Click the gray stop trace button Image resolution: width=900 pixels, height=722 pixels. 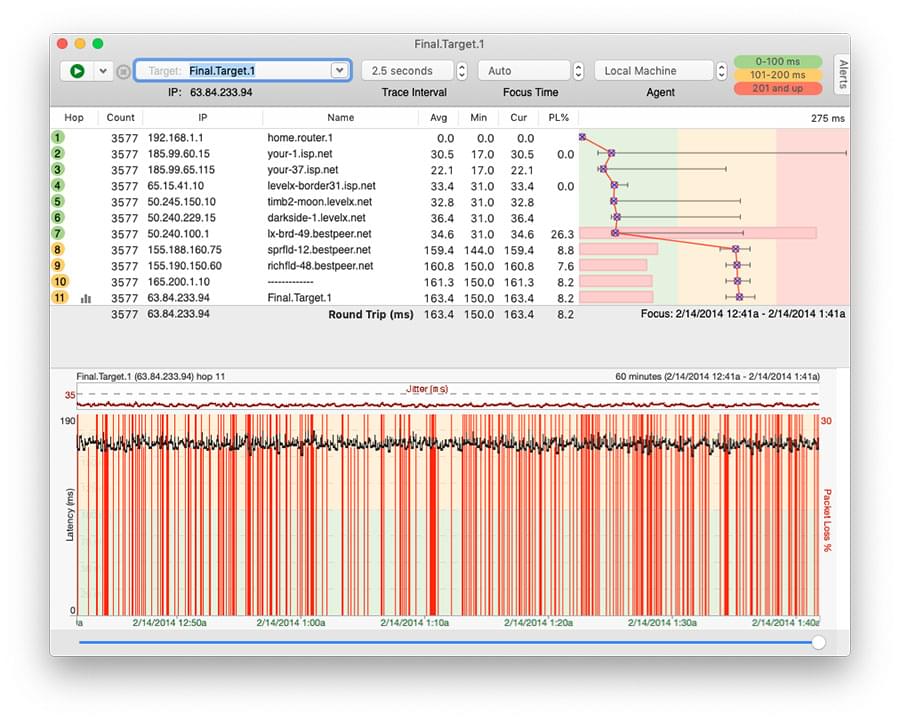pyautogui.click(x=123, y=71)
